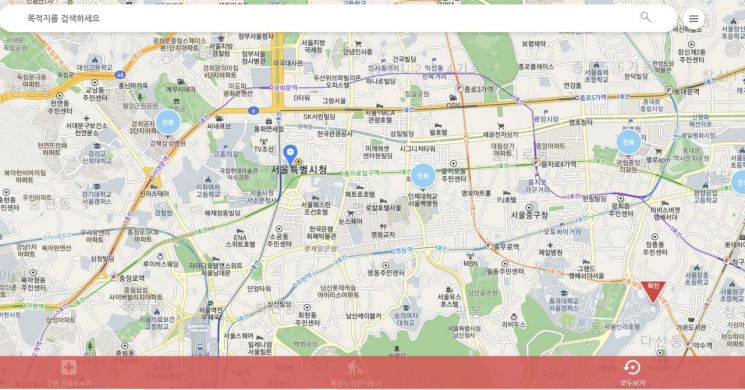Select 한국관광공사 label
This screenshot has width=745, height=390.
[x=334, y=134]
